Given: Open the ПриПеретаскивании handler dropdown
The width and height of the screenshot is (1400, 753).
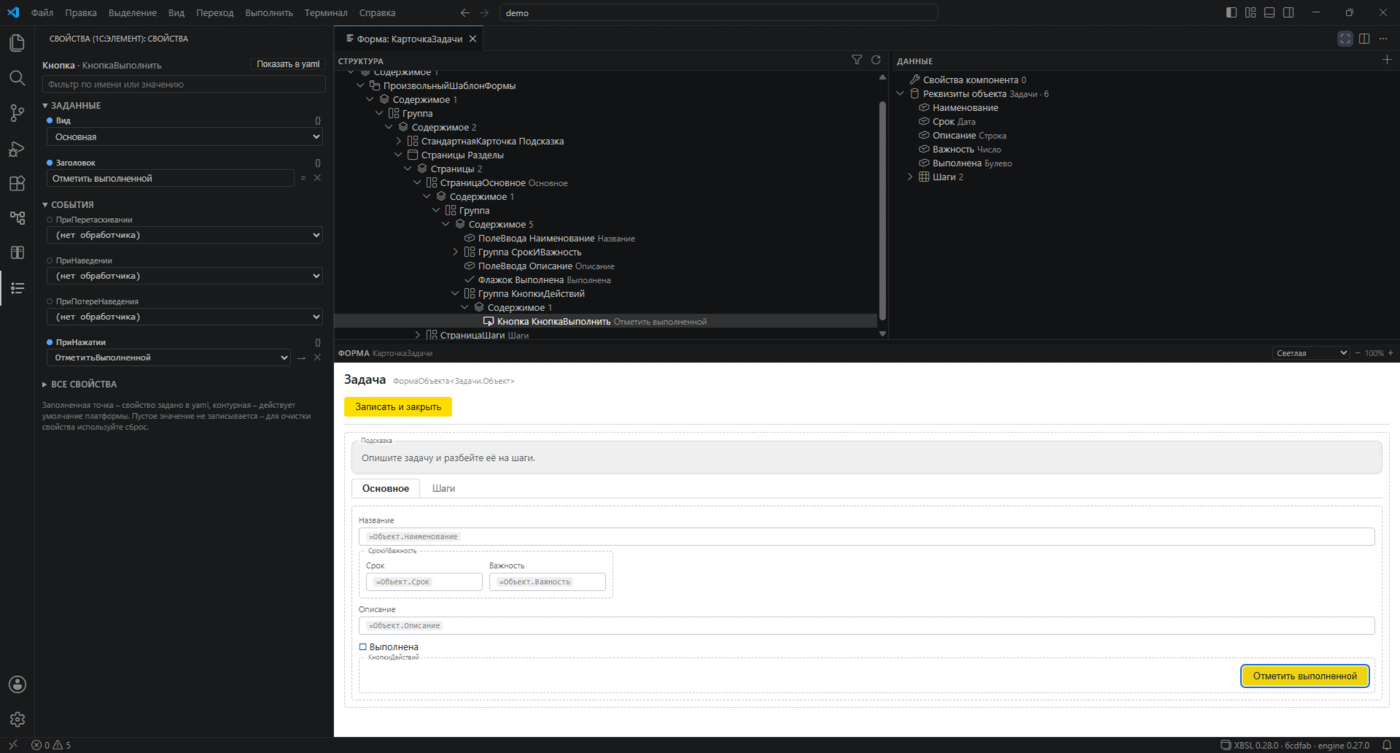Looking at the screenshot, I should tap(184, 235).
